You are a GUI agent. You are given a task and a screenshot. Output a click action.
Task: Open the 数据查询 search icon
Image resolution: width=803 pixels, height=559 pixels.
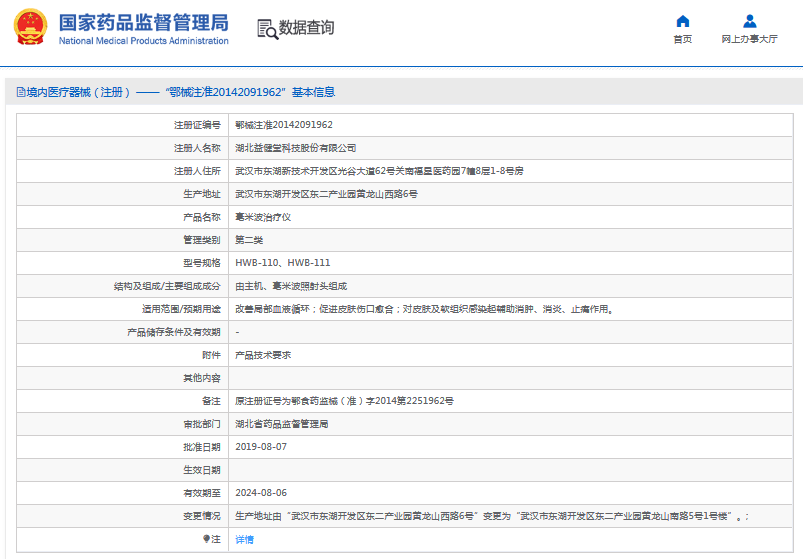click(267, 29)
